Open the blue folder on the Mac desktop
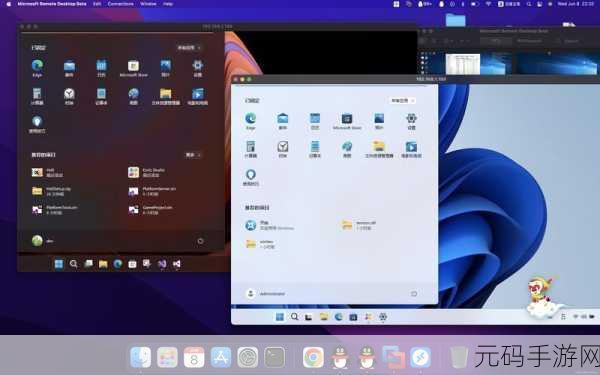This screenshot has width=600, height=375. tap(455, 20)
